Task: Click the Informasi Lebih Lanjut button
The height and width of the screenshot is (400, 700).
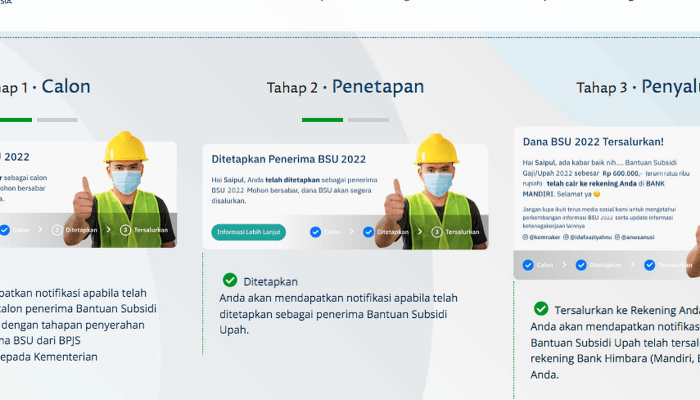Action: (249, 232)
